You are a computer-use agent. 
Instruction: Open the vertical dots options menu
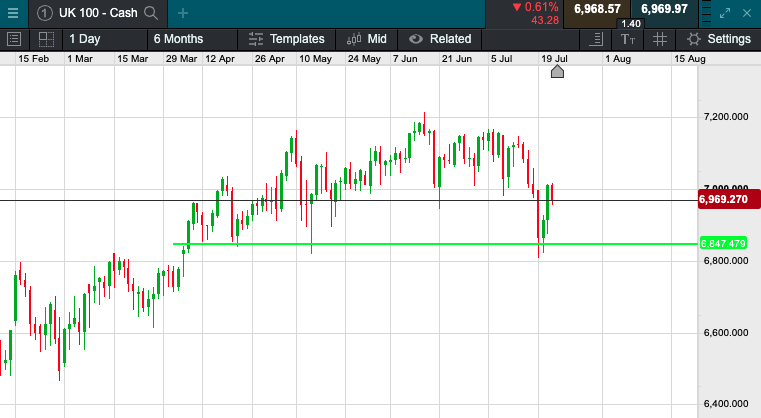pyautogui.click(x=707, y=13)
